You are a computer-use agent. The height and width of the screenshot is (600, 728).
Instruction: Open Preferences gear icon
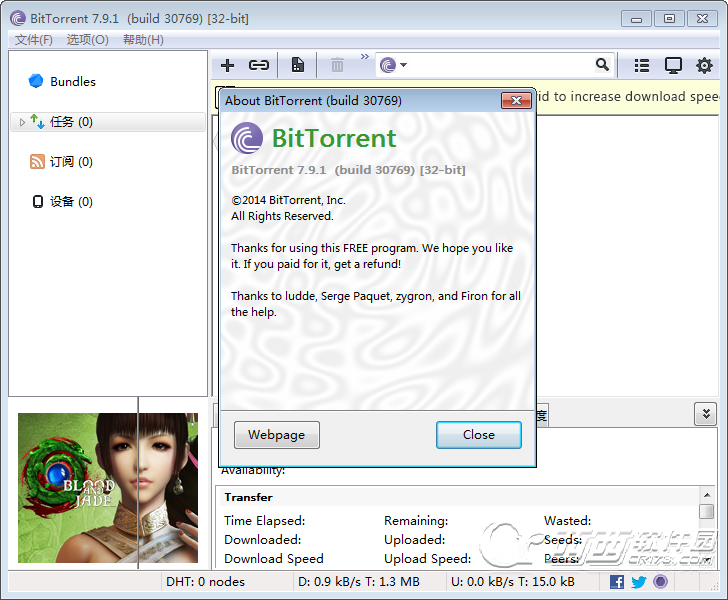click(704, 65)
